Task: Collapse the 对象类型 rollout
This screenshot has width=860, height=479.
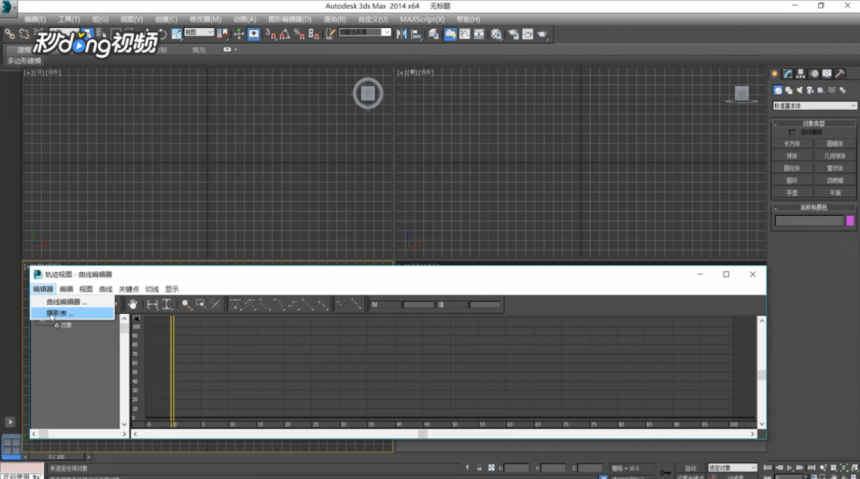Action: 813,123
